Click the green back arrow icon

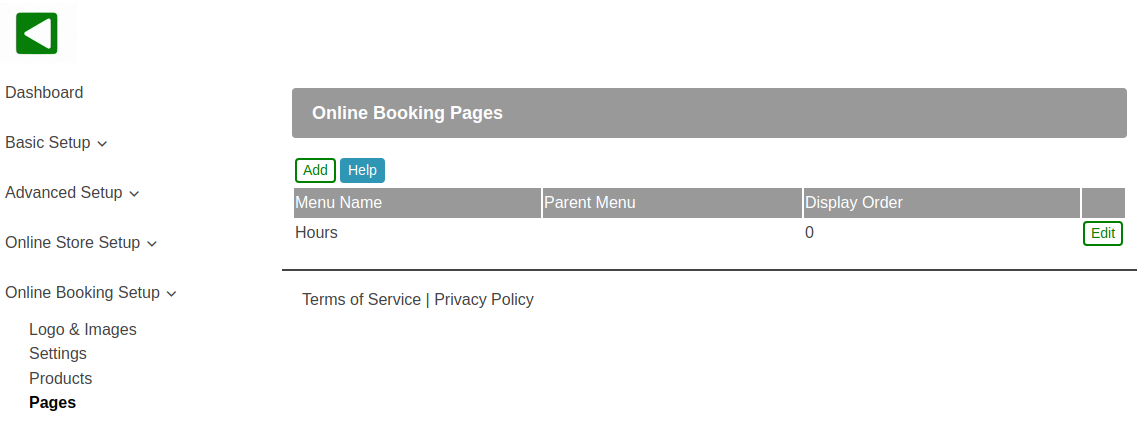[x=37, y=34]
